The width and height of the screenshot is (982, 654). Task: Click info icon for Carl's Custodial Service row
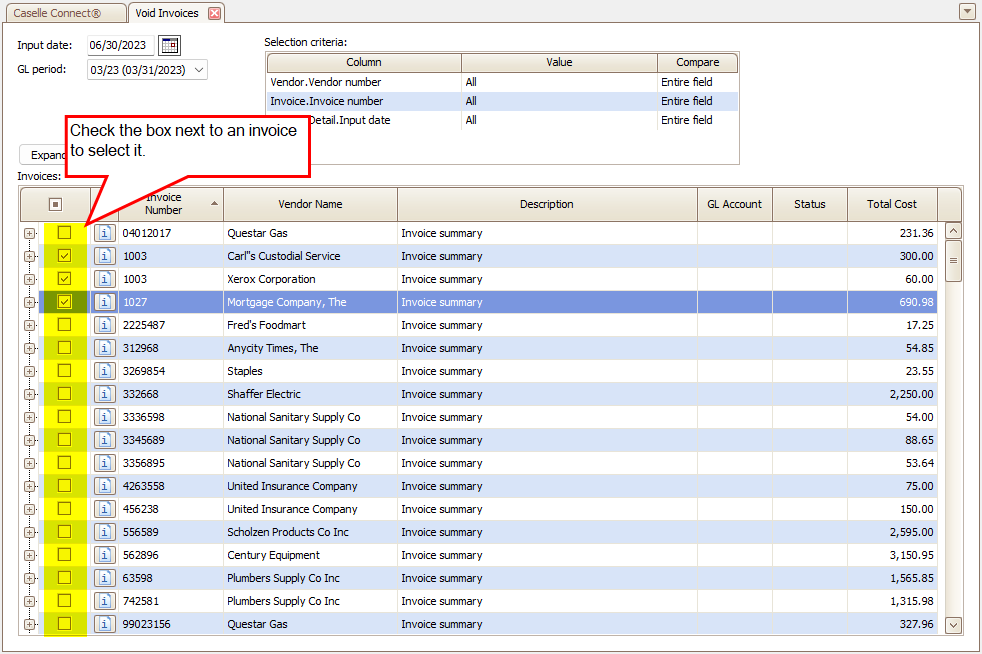pyautogui.click(x=104, y=256)
